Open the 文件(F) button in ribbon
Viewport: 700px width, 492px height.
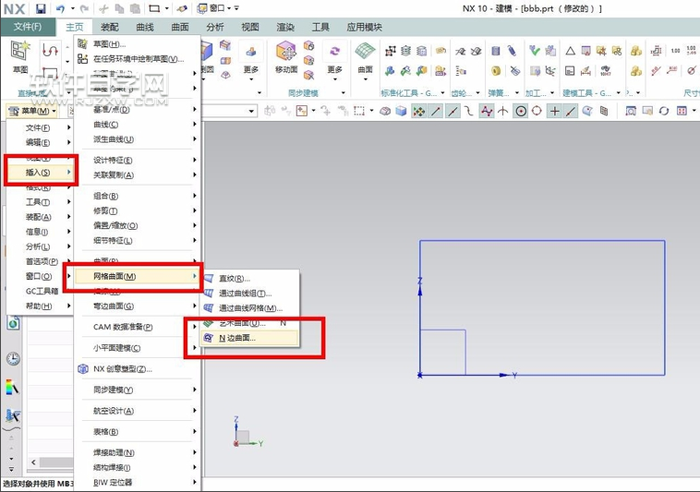(x=28, y=27)
